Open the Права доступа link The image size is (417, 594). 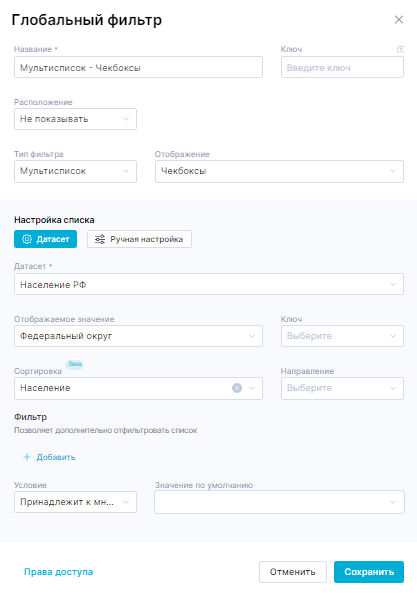tap(58, 572)
